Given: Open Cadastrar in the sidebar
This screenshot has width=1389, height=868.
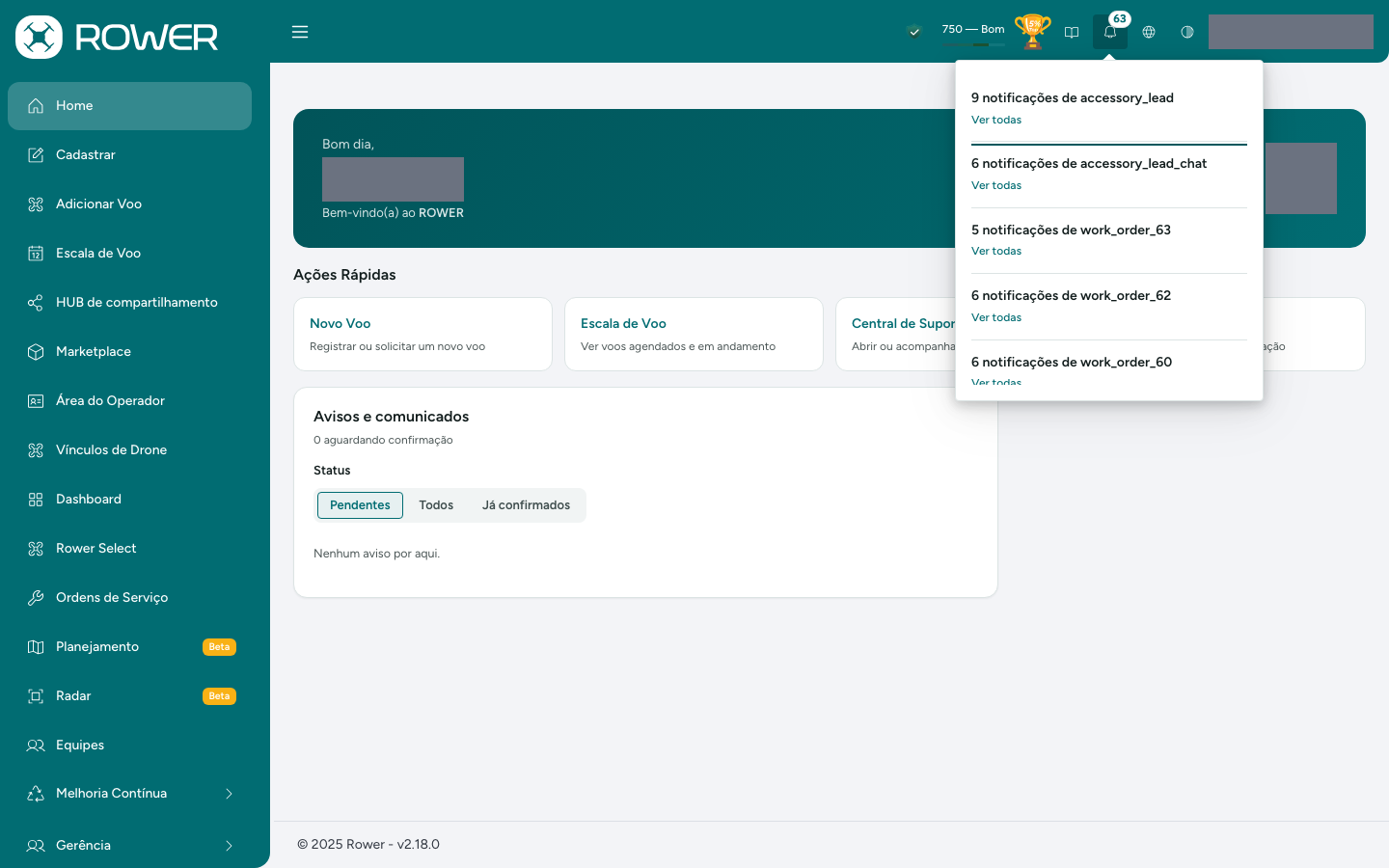Looking at the screenshot, I should tap(129, 155).
